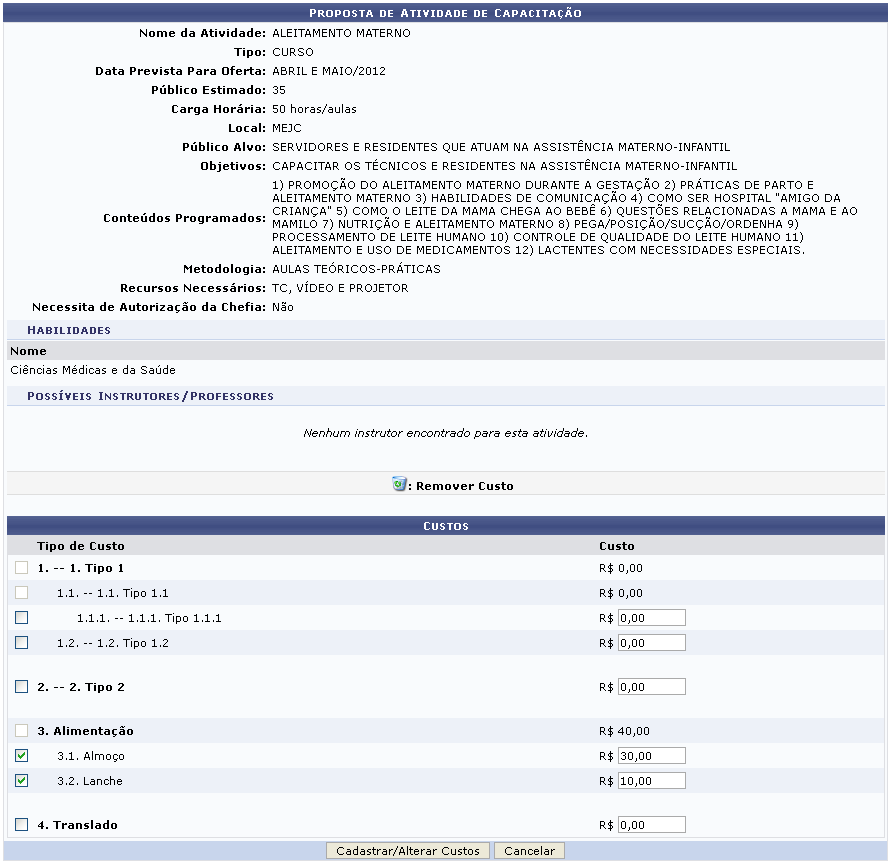
Task: Check the 1.1. Tipo 1.1 checkbox
Action: [22, 593]
